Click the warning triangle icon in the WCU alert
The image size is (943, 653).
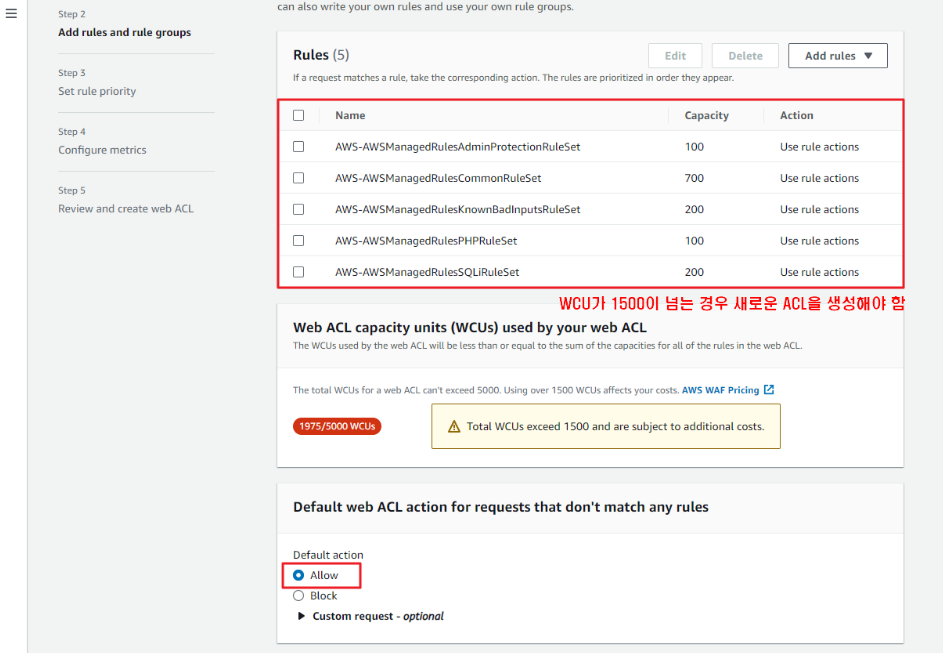click(454, 426)
